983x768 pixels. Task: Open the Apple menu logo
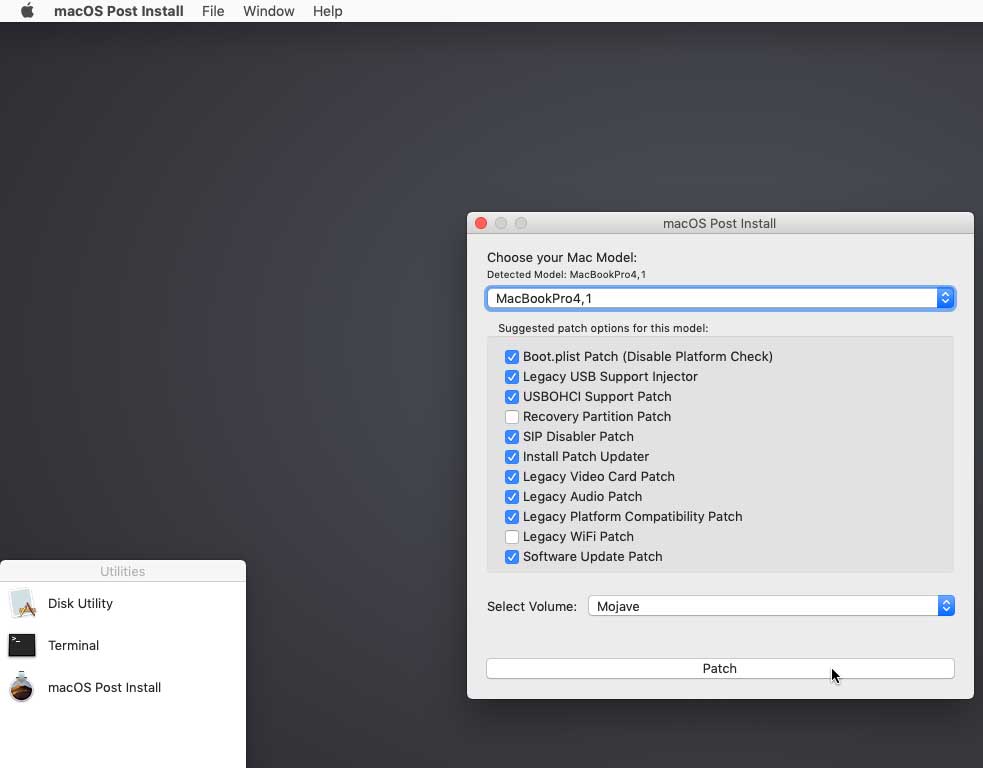[27, 11]
